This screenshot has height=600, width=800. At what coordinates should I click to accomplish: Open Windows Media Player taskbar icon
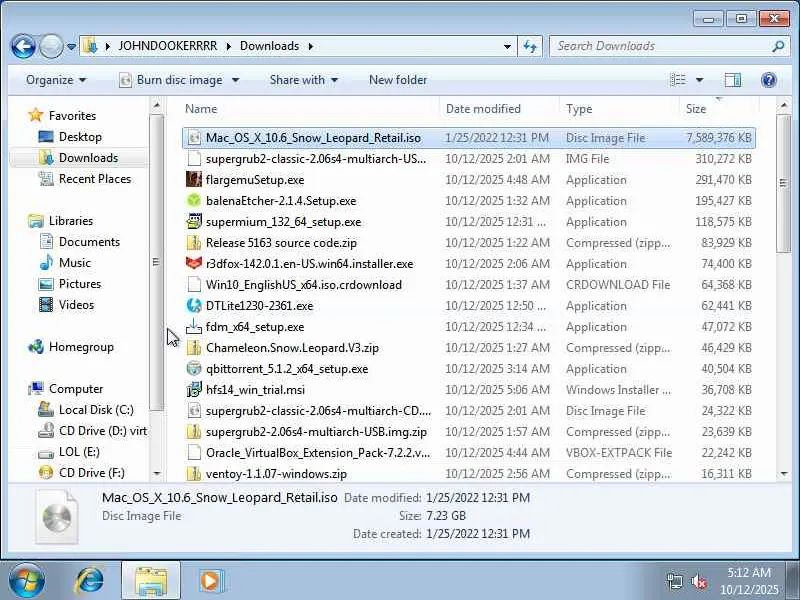click(210, 581)
